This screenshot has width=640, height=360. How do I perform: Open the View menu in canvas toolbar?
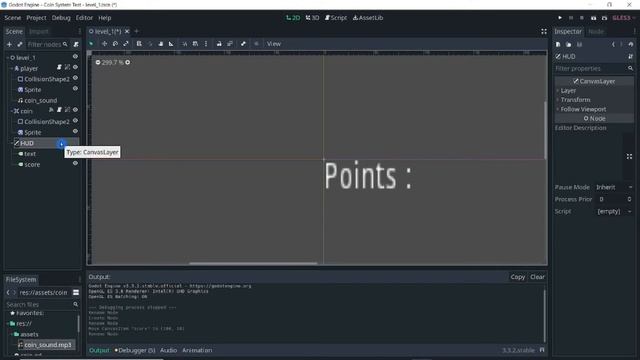(274, 44)
